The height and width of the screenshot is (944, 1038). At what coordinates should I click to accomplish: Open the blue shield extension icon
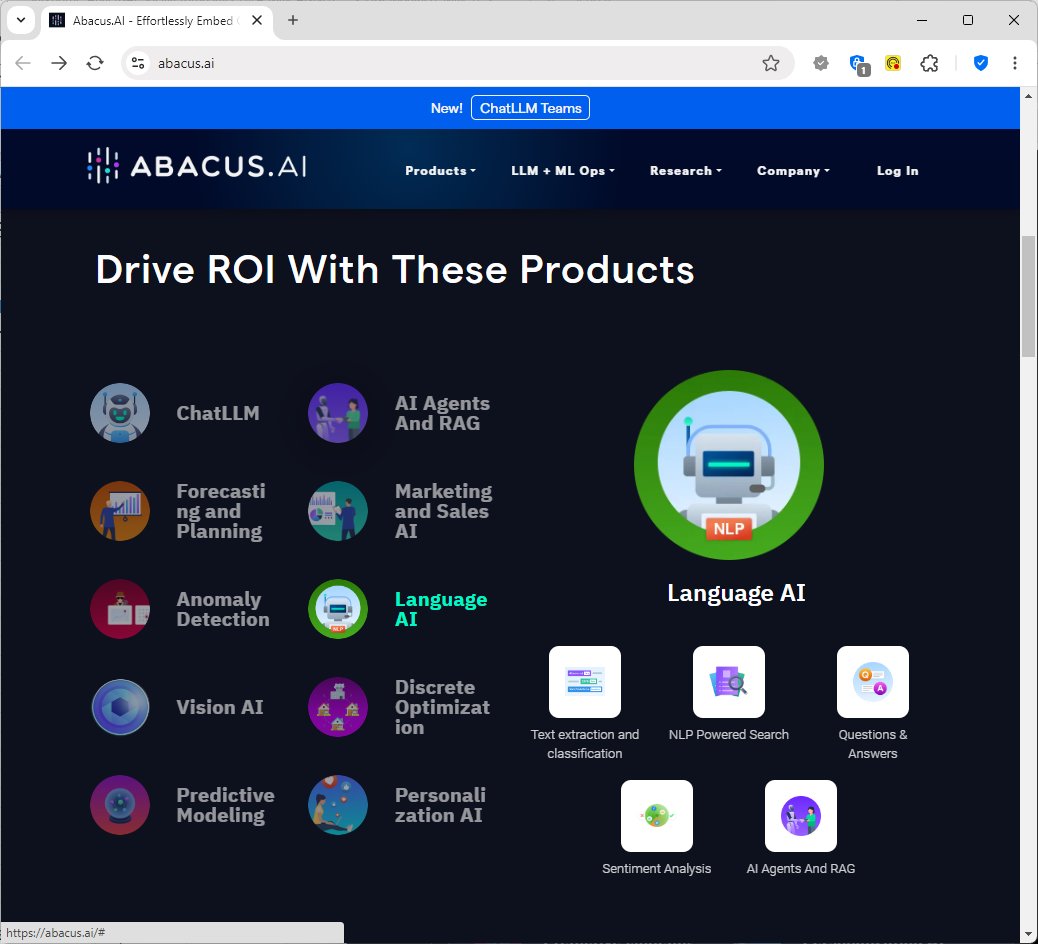tap(981, 63)
